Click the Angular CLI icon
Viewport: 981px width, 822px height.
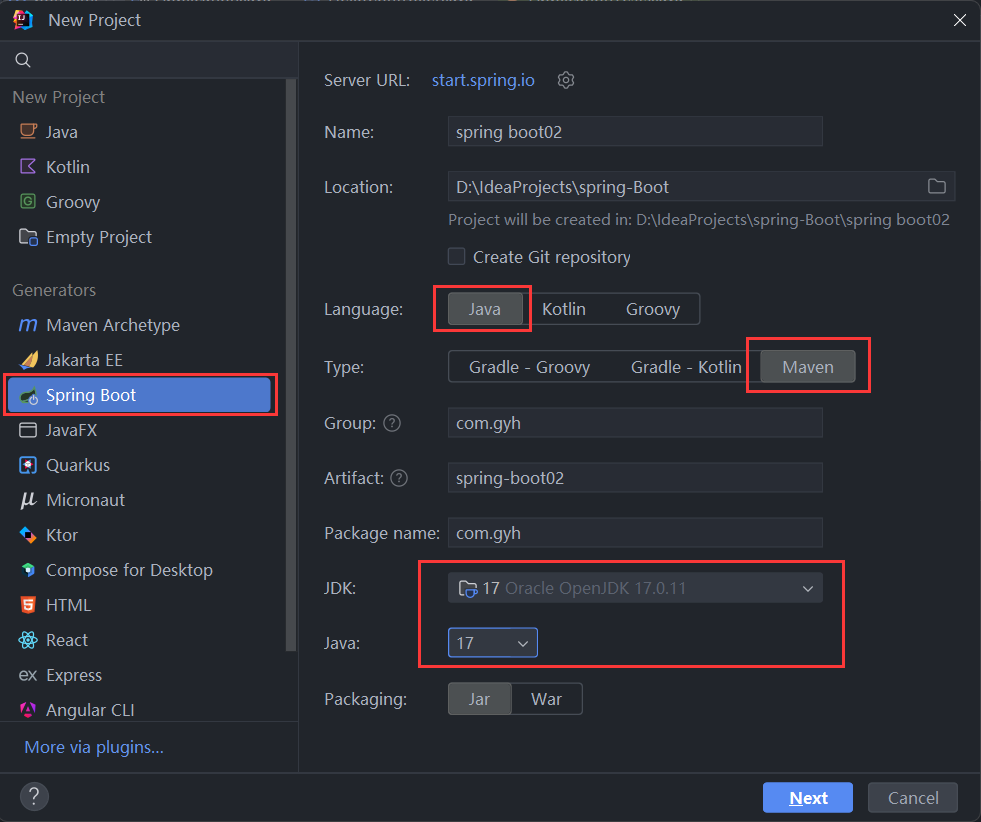pyautogui.click(x=28, y=710)
